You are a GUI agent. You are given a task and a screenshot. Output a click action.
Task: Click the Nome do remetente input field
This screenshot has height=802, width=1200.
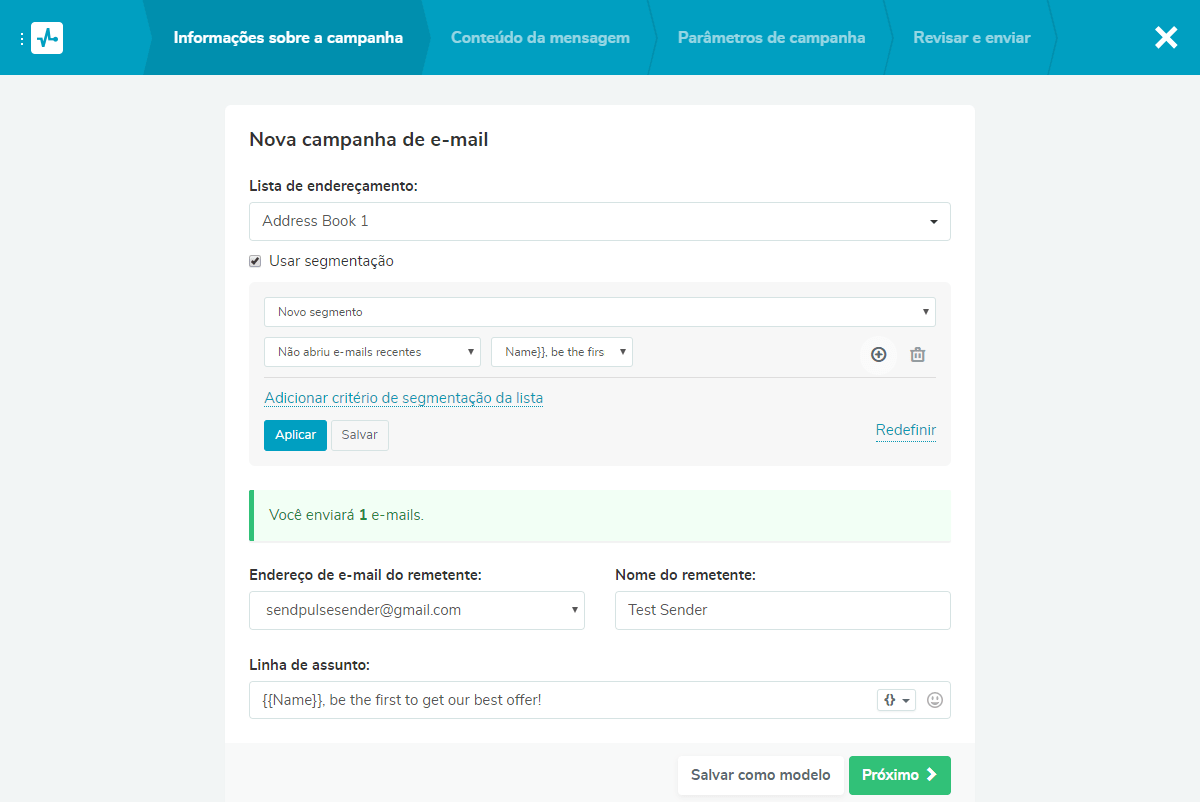point(783,610)
